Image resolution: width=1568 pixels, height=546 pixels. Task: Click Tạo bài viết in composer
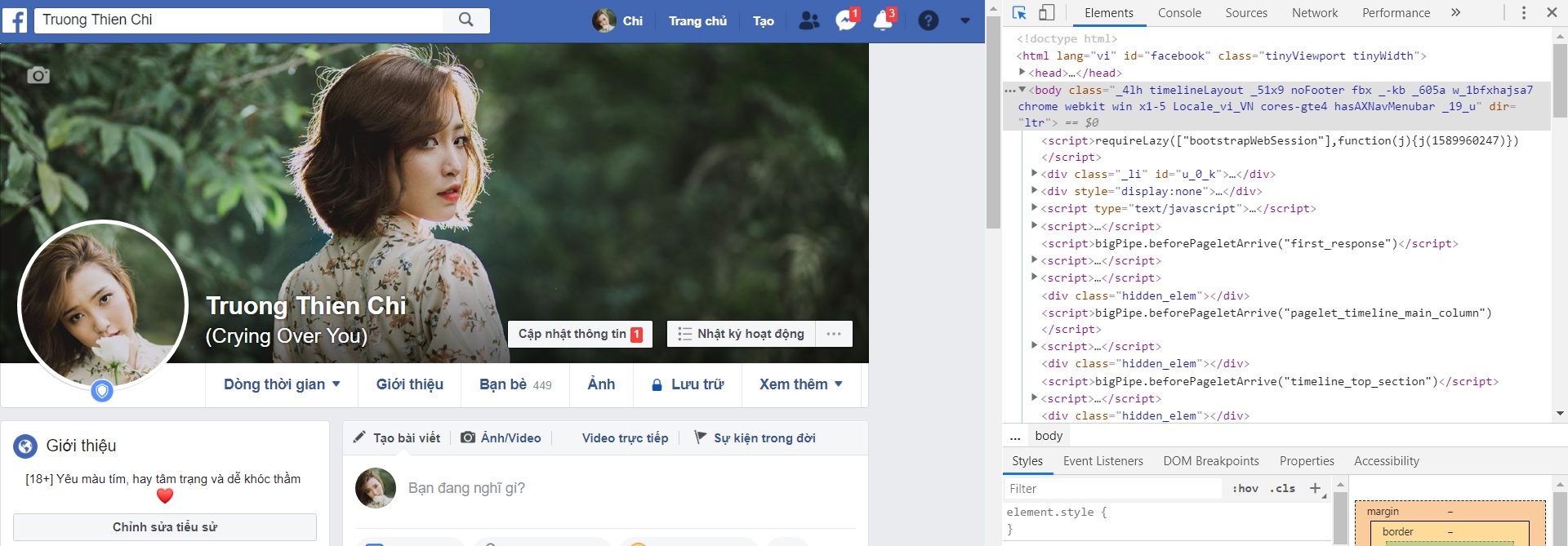pyautogui.click(x=397, y=438)
